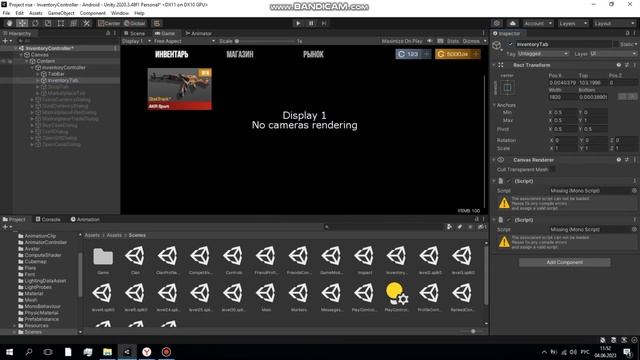Select TabBar object in Hierarchy
Viewport: 640px width, 360px height.
(56, 74)
